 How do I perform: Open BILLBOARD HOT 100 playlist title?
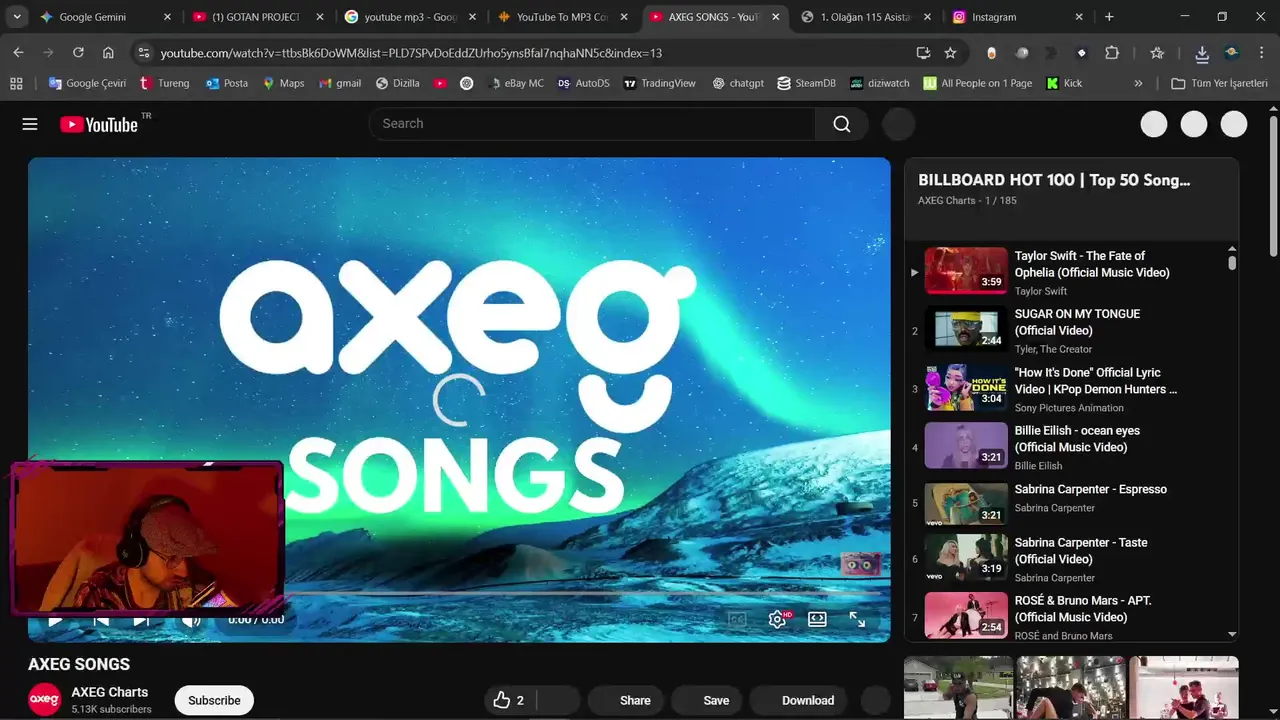click(1054, 180)
